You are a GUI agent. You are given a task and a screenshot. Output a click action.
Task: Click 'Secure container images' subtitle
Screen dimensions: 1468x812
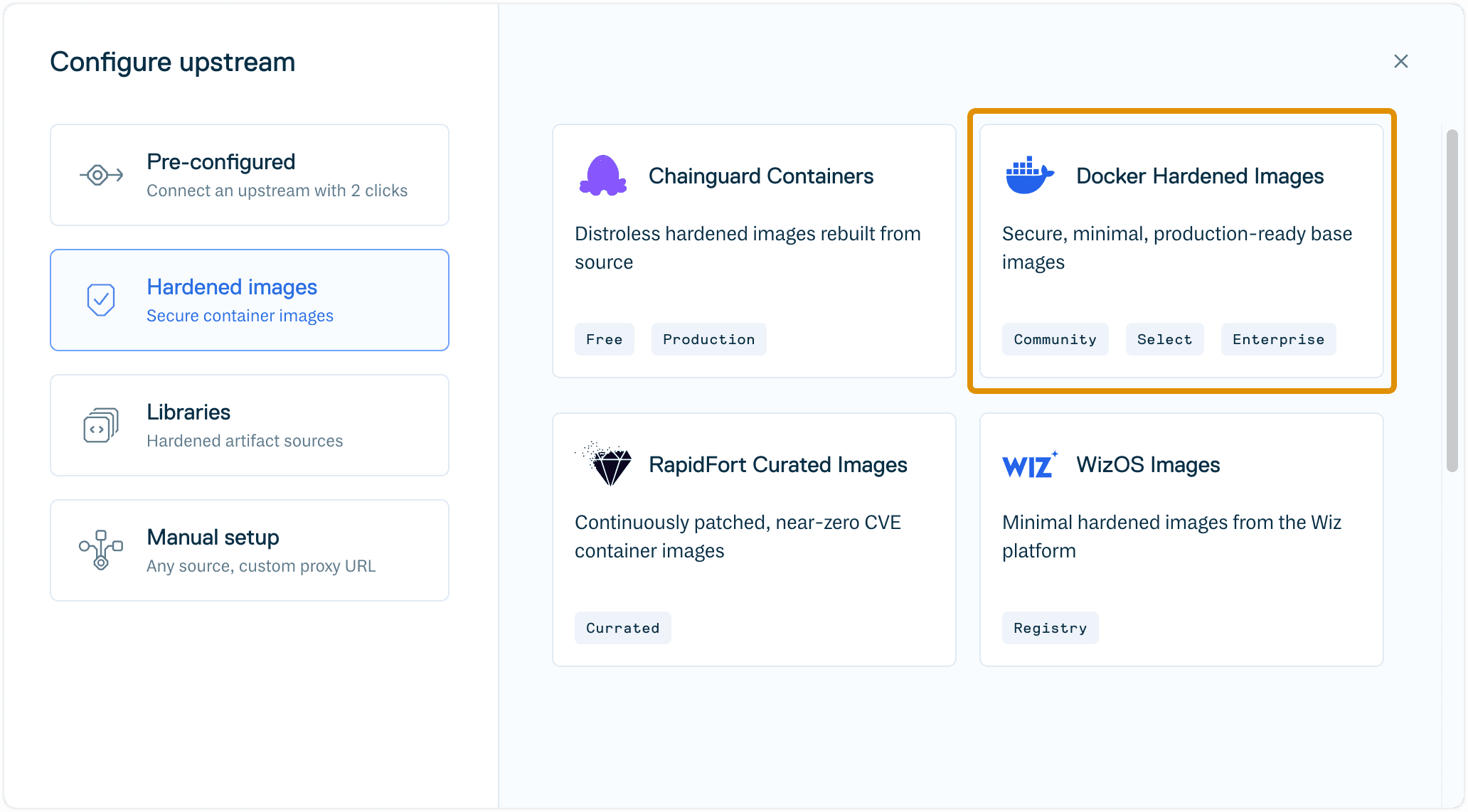[240, 316]
